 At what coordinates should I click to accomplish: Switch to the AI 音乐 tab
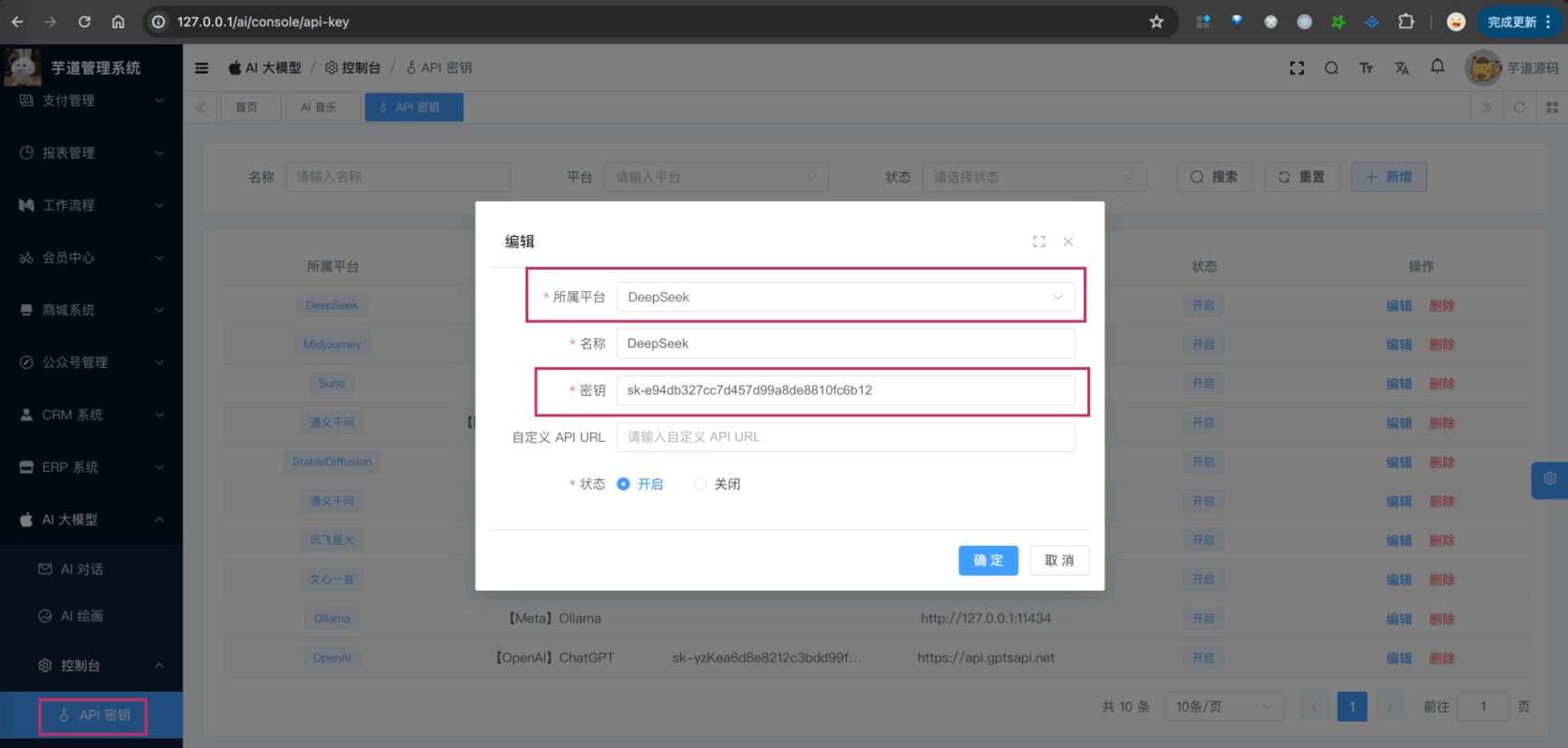click(x=318, y=108)
